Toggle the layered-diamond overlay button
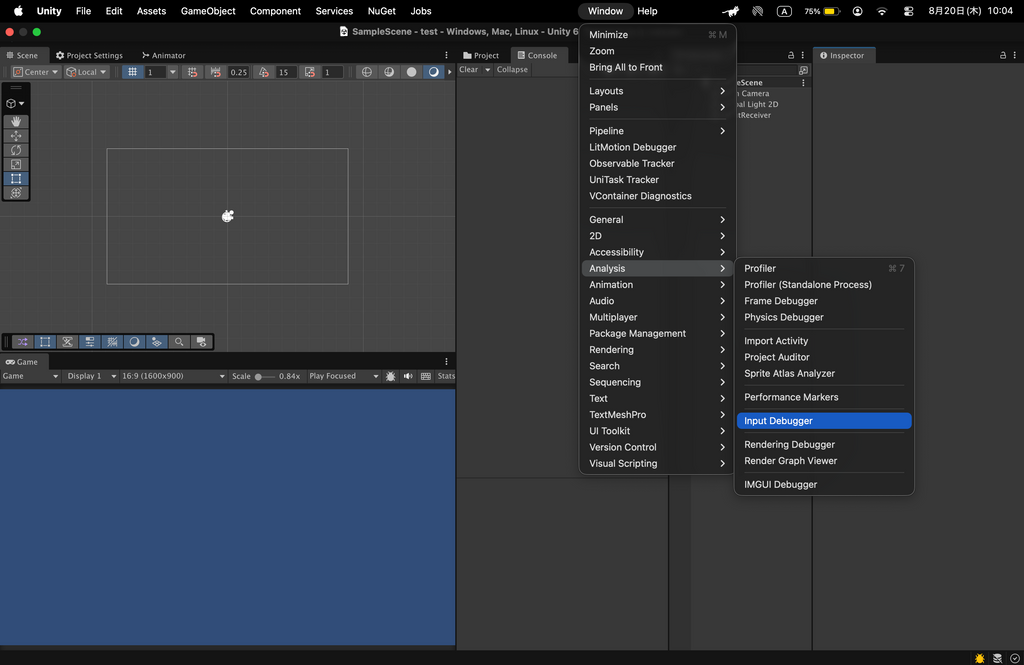 coord(157,342)
